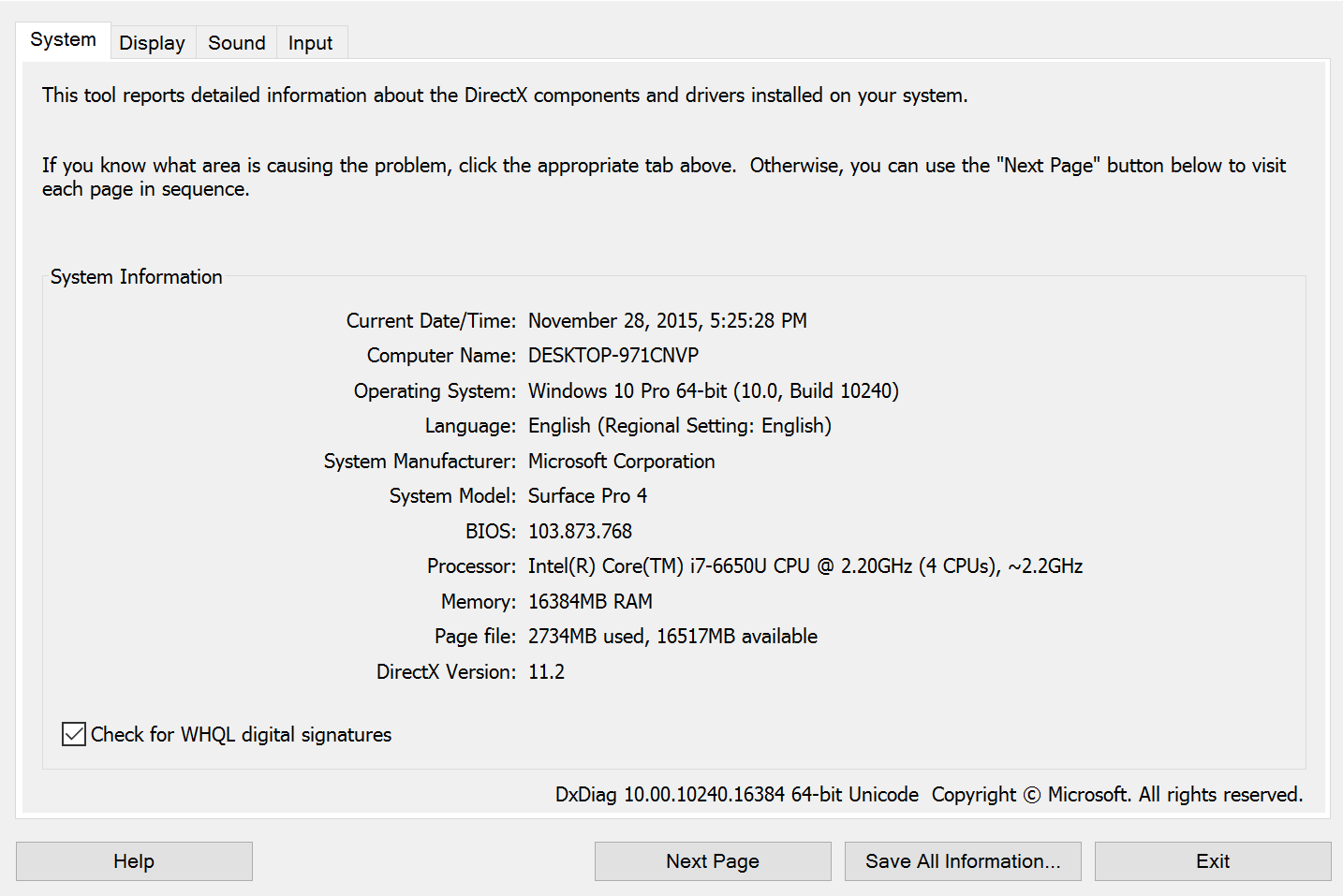The width and height of the screenshot is (1343, 896).
Task: Click the Page file usage value
Action: tap(672, 637)
